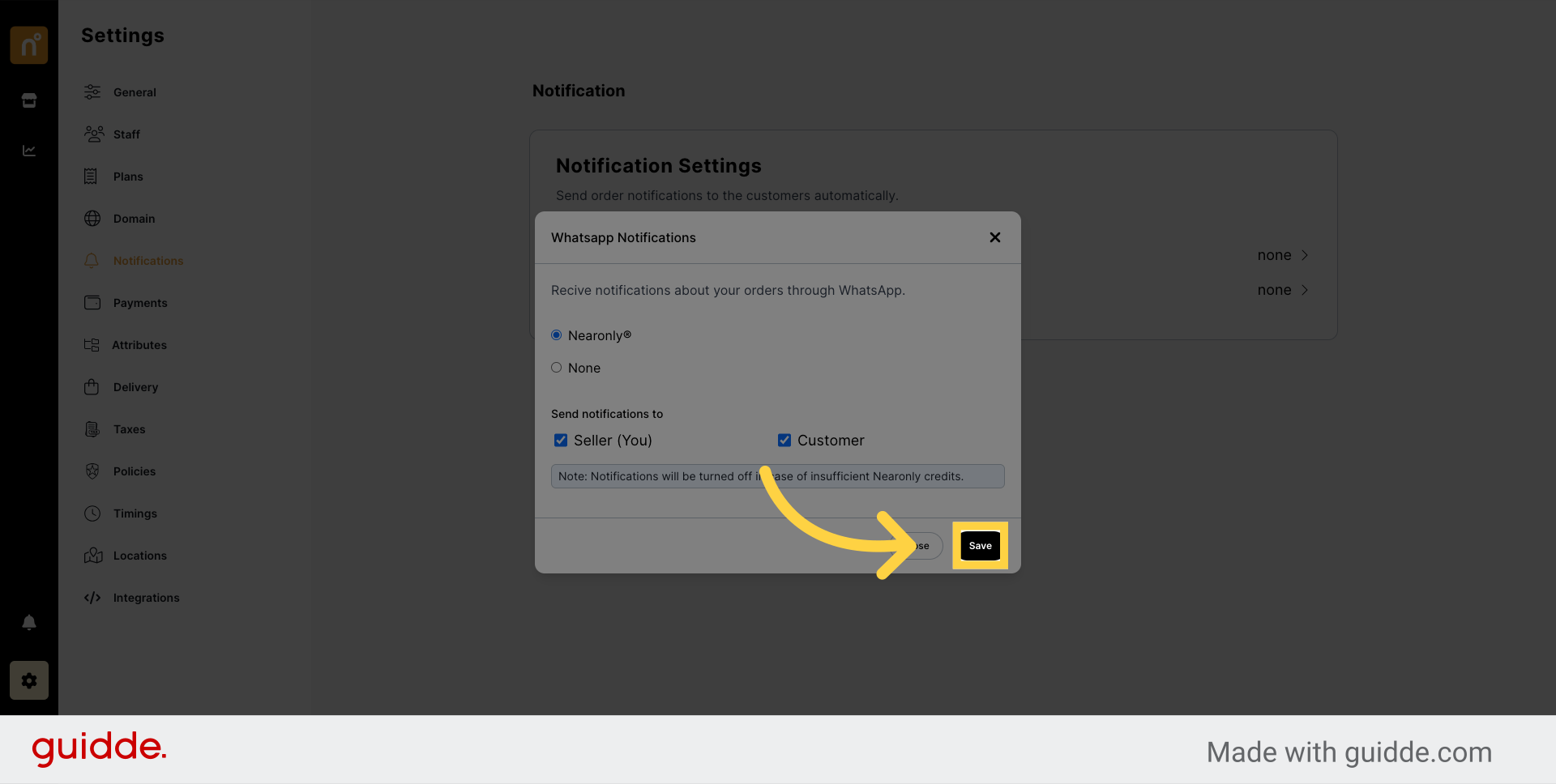Click the Save button
The image size is (1556, 784).
[980, 546]
